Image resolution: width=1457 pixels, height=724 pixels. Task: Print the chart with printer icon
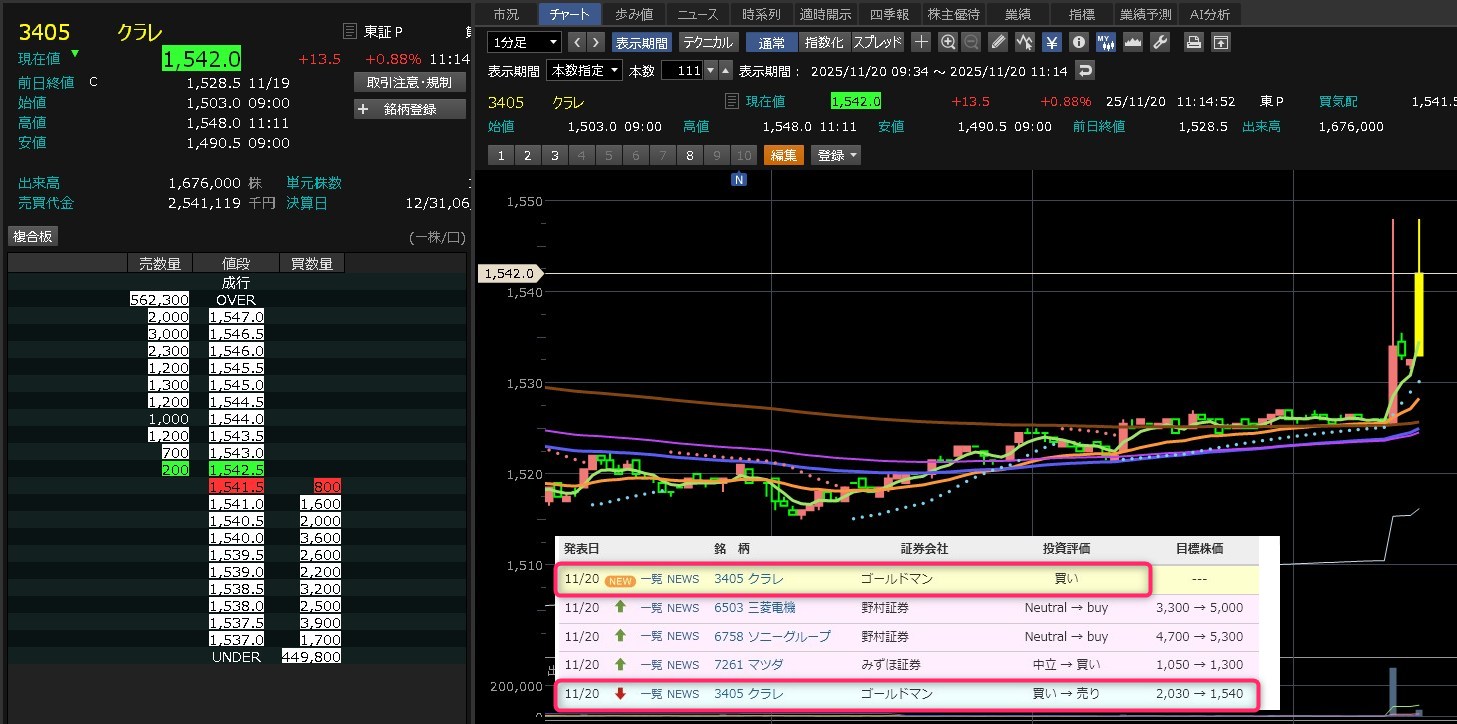tap(1193, 42)
